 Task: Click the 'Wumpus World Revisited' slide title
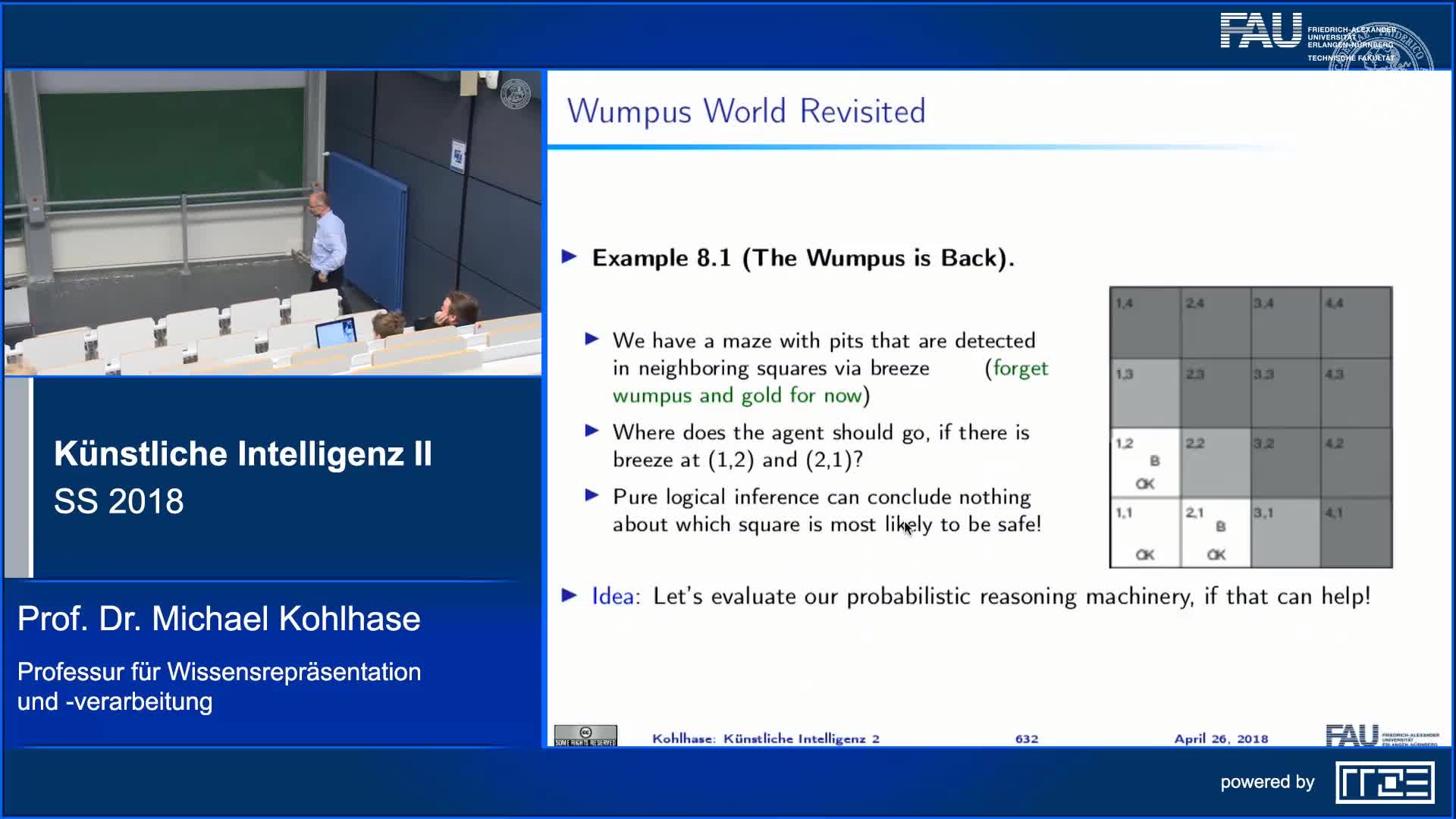tap(746, 111)
